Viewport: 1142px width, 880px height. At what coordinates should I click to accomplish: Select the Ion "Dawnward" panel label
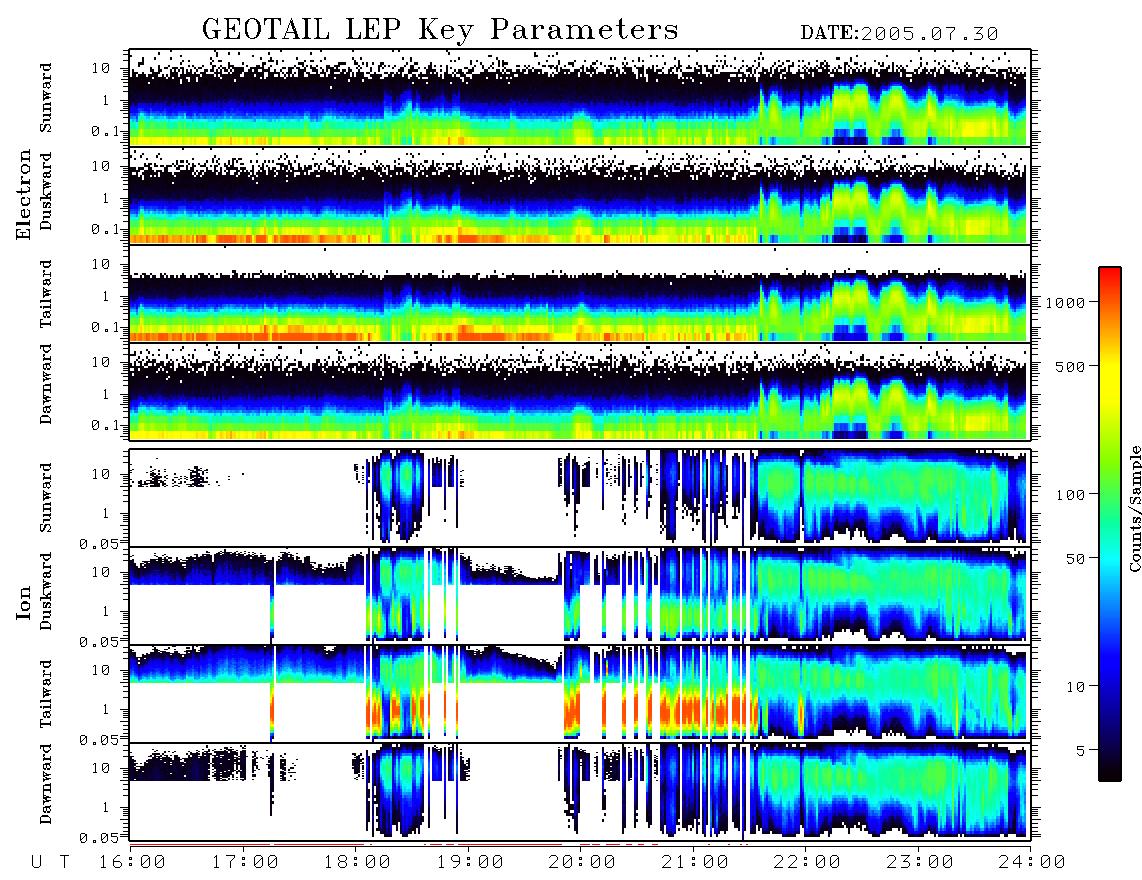(46, 783)
